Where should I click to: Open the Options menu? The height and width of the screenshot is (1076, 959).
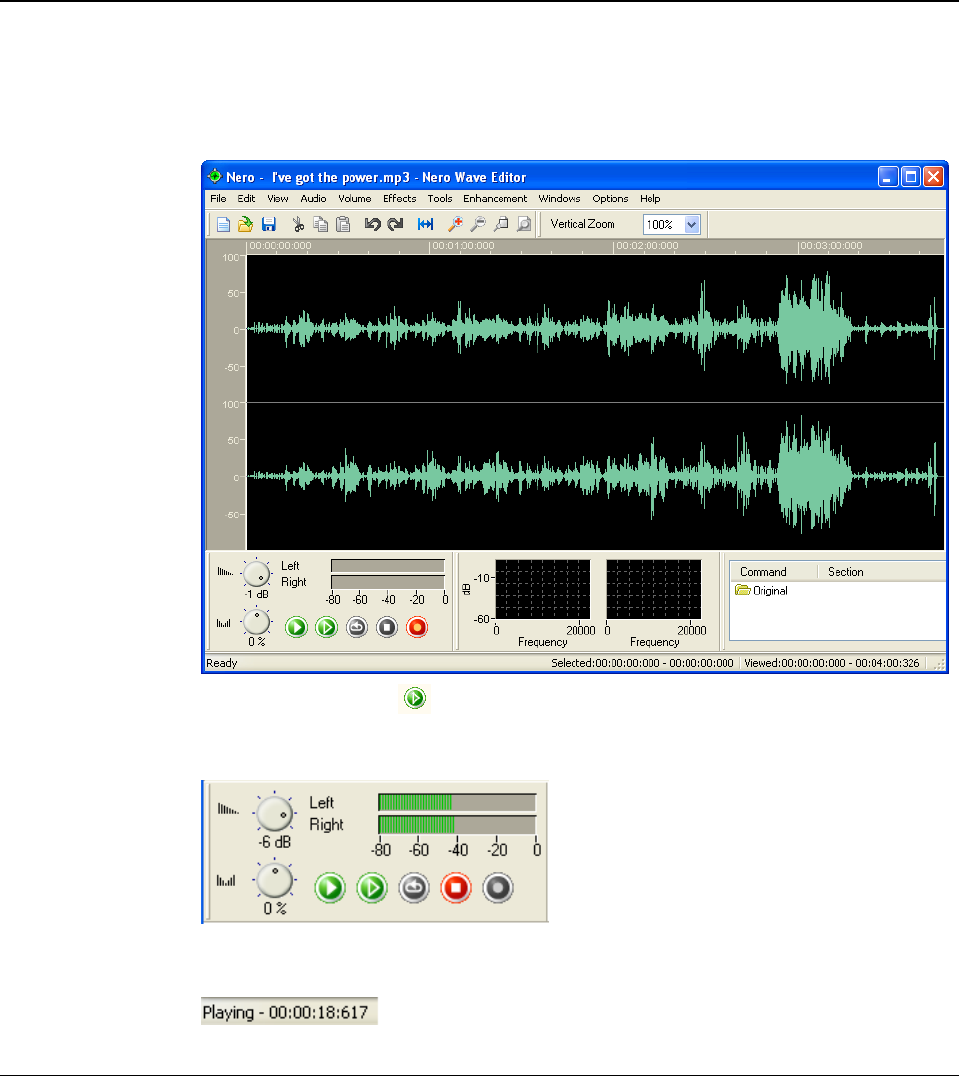611,199
